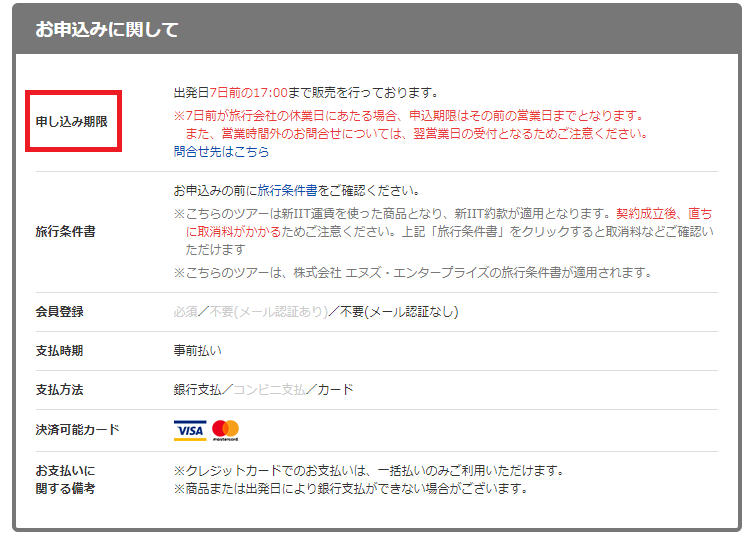The width and height of the screenshot is (746, 536).
Task: Click the VISA card logo
Action: point(189,430)
